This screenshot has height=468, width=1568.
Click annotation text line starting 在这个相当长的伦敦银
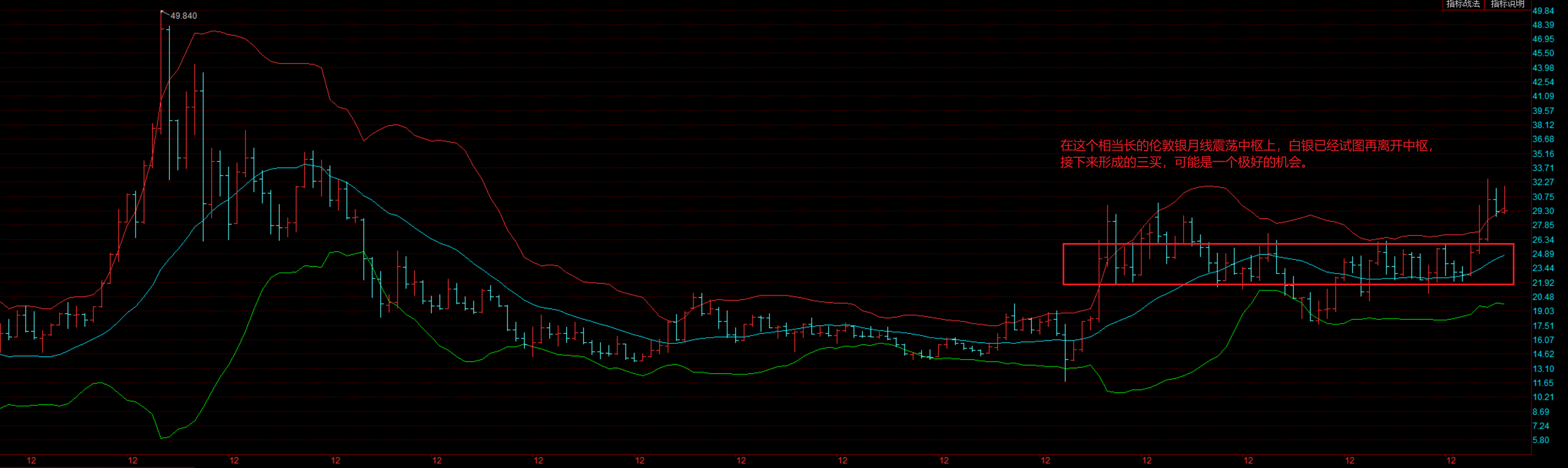tap(1247, 146)
